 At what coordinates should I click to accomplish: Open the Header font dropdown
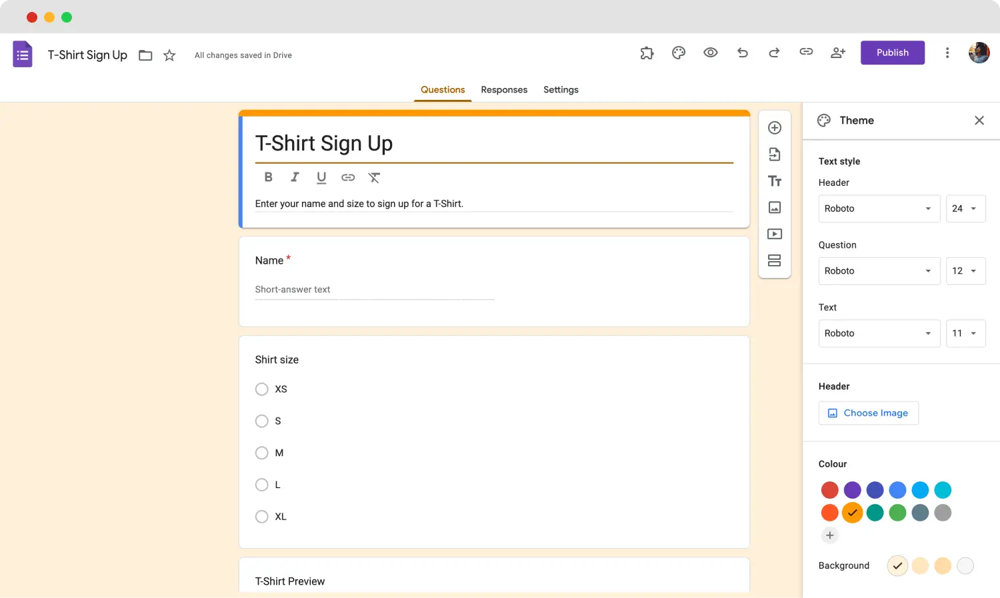click(x=879, y=208)
